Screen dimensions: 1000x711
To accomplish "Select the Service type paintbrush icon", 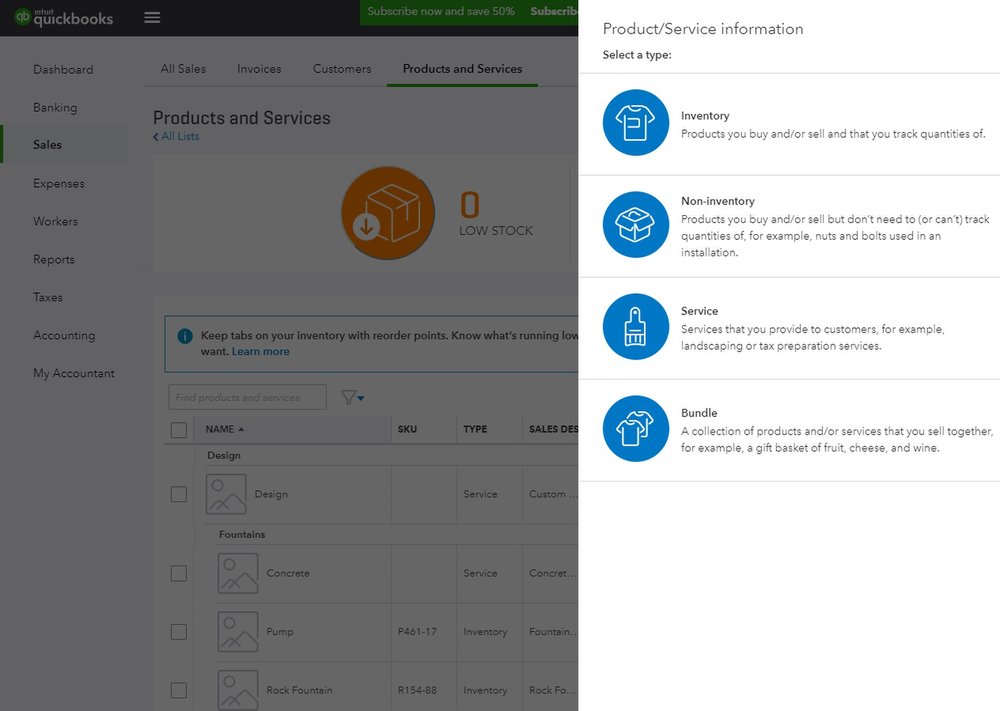I will [635, 325].
